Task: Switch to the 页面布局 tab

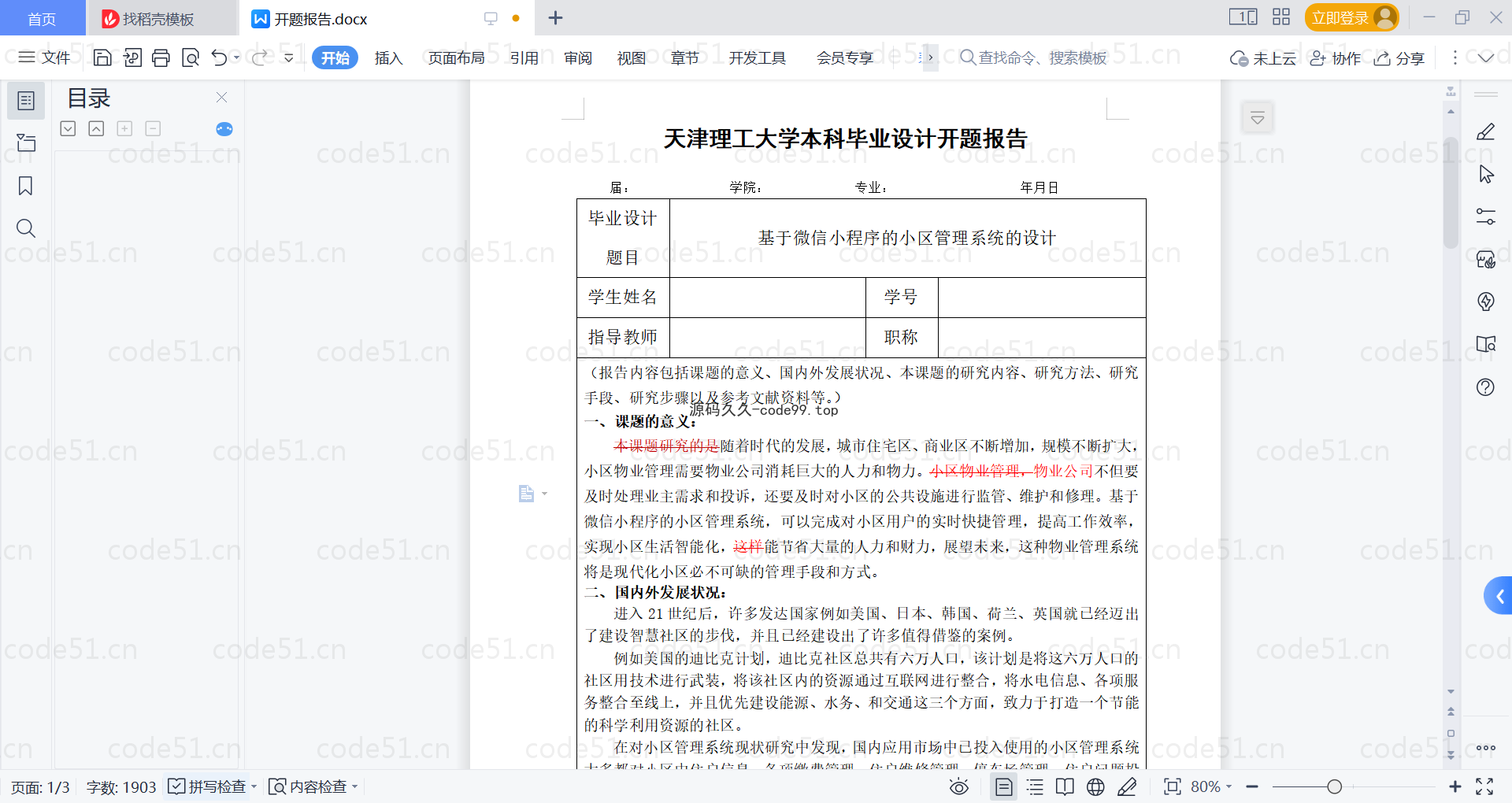Action: click(456, 57)
